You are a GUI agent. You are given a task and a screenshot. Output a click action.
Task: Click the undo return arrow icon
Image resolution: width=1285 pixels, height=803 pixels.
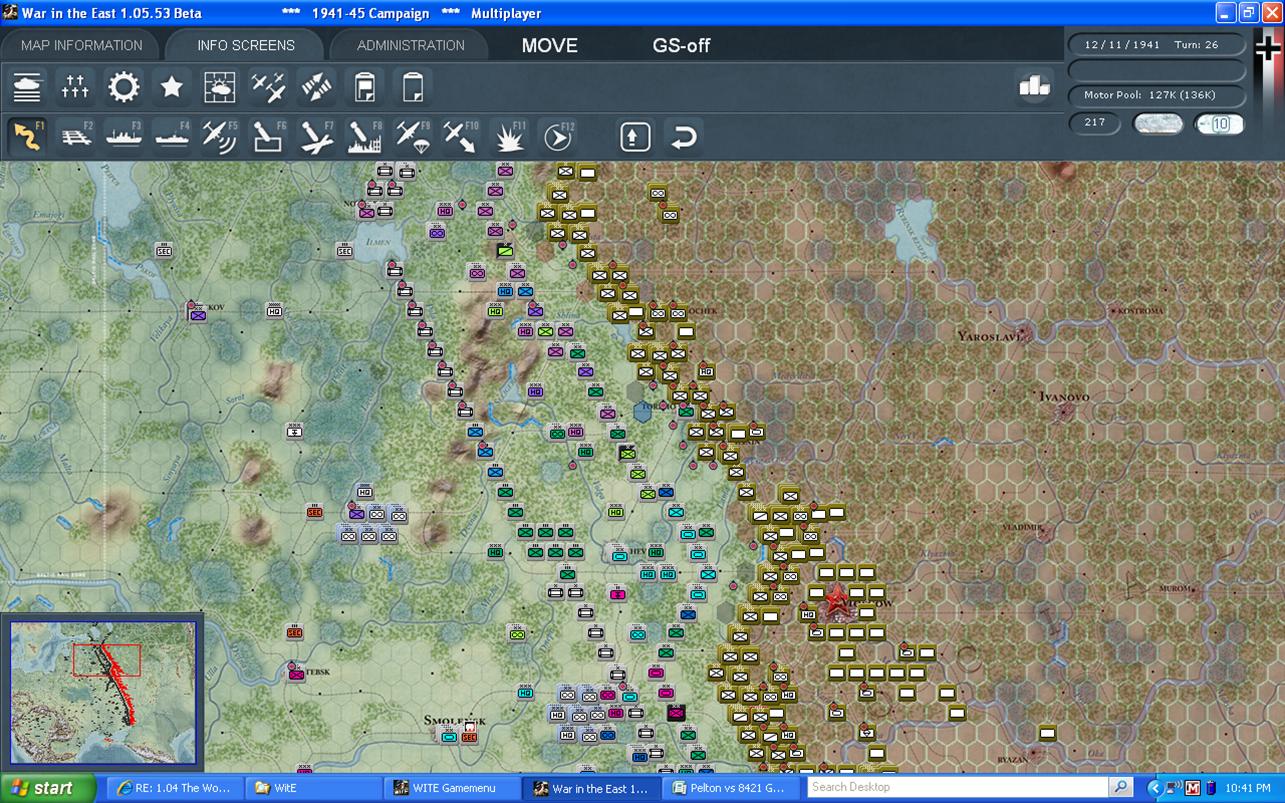[683, 136]
